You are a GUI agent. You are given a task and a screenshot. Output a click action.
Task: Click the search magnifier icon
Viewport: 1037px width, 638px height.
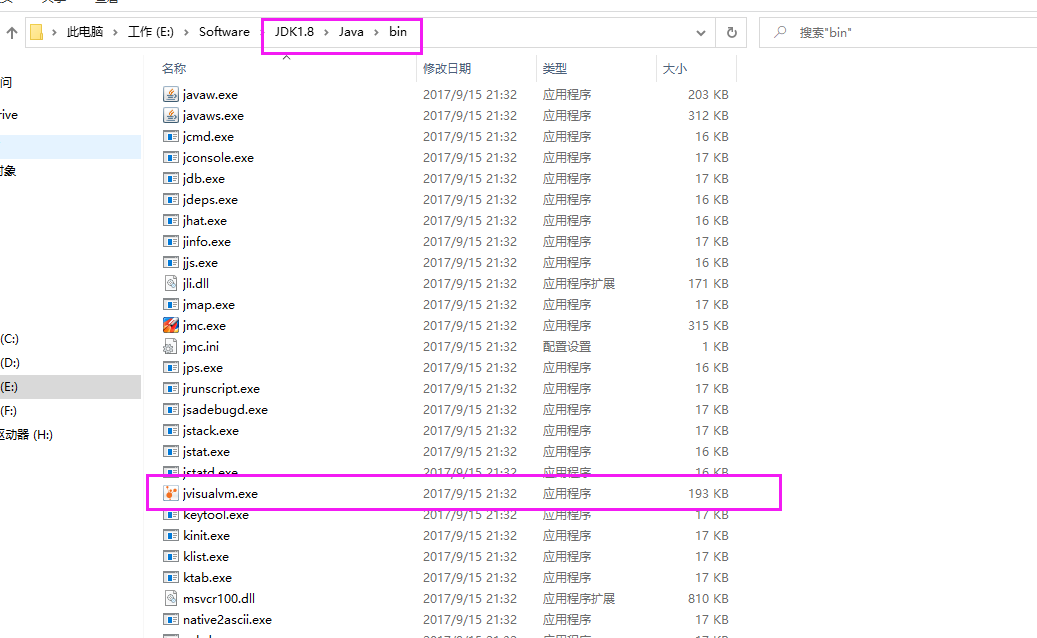point(780,32)
